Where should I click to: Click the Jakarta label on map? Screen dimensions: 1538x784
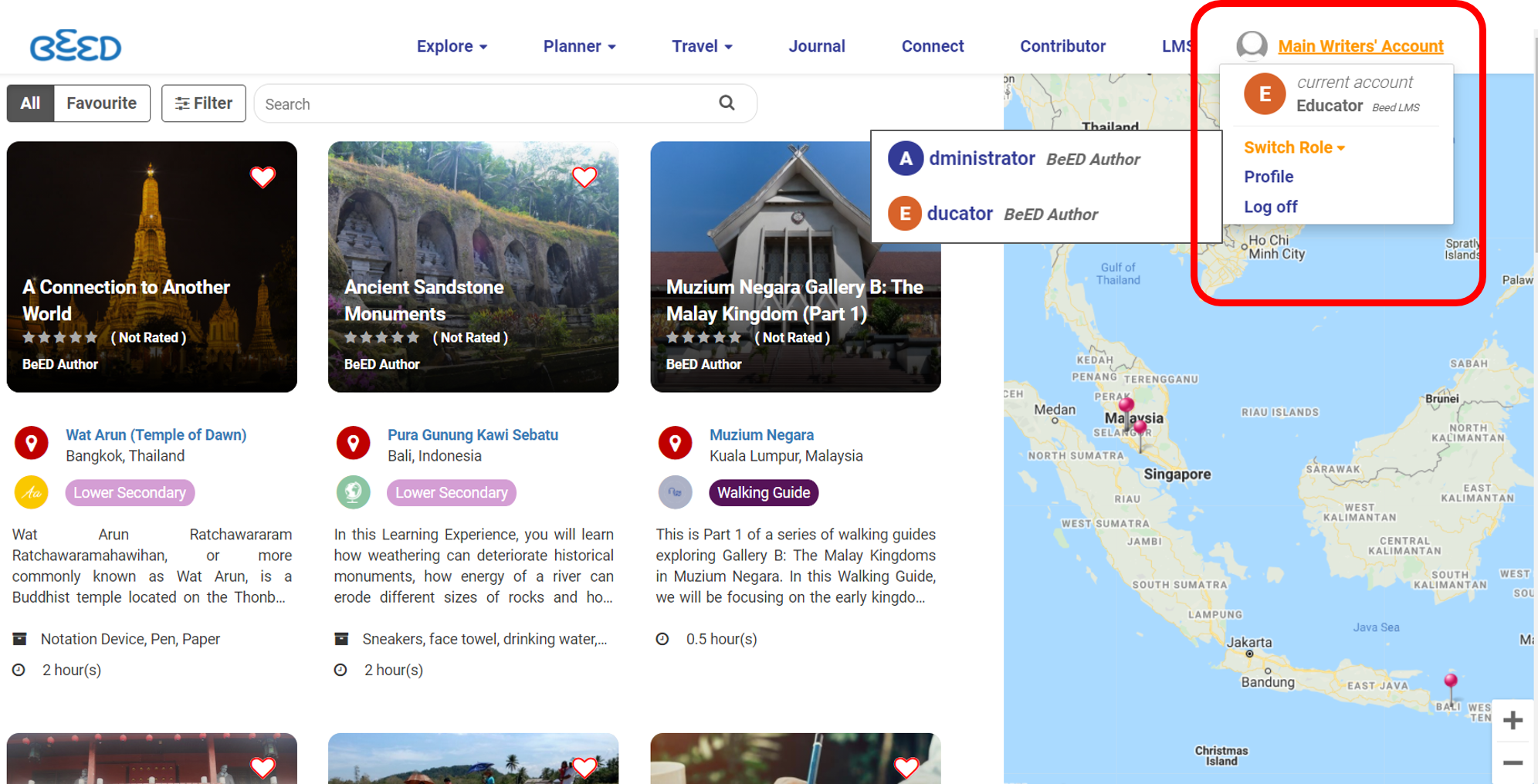(1249, 642)
